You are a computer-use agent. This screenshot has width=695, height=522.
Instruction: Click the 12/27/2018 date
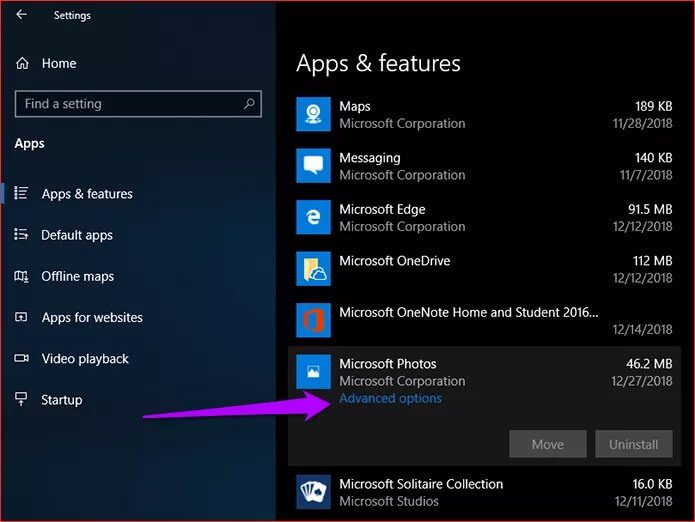[641, 381]
